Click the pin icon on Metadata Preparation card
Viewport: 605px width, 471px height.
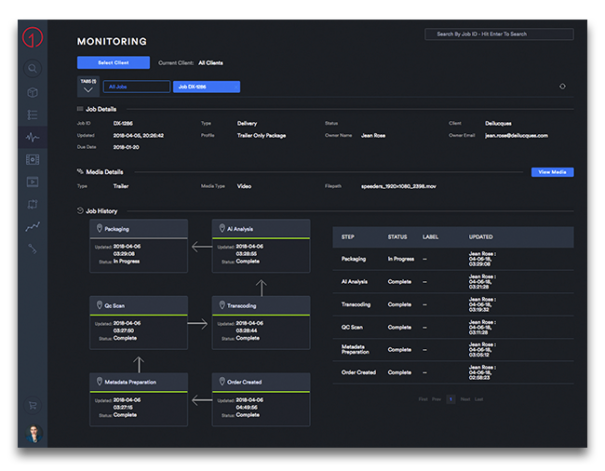tap(99, 382)
